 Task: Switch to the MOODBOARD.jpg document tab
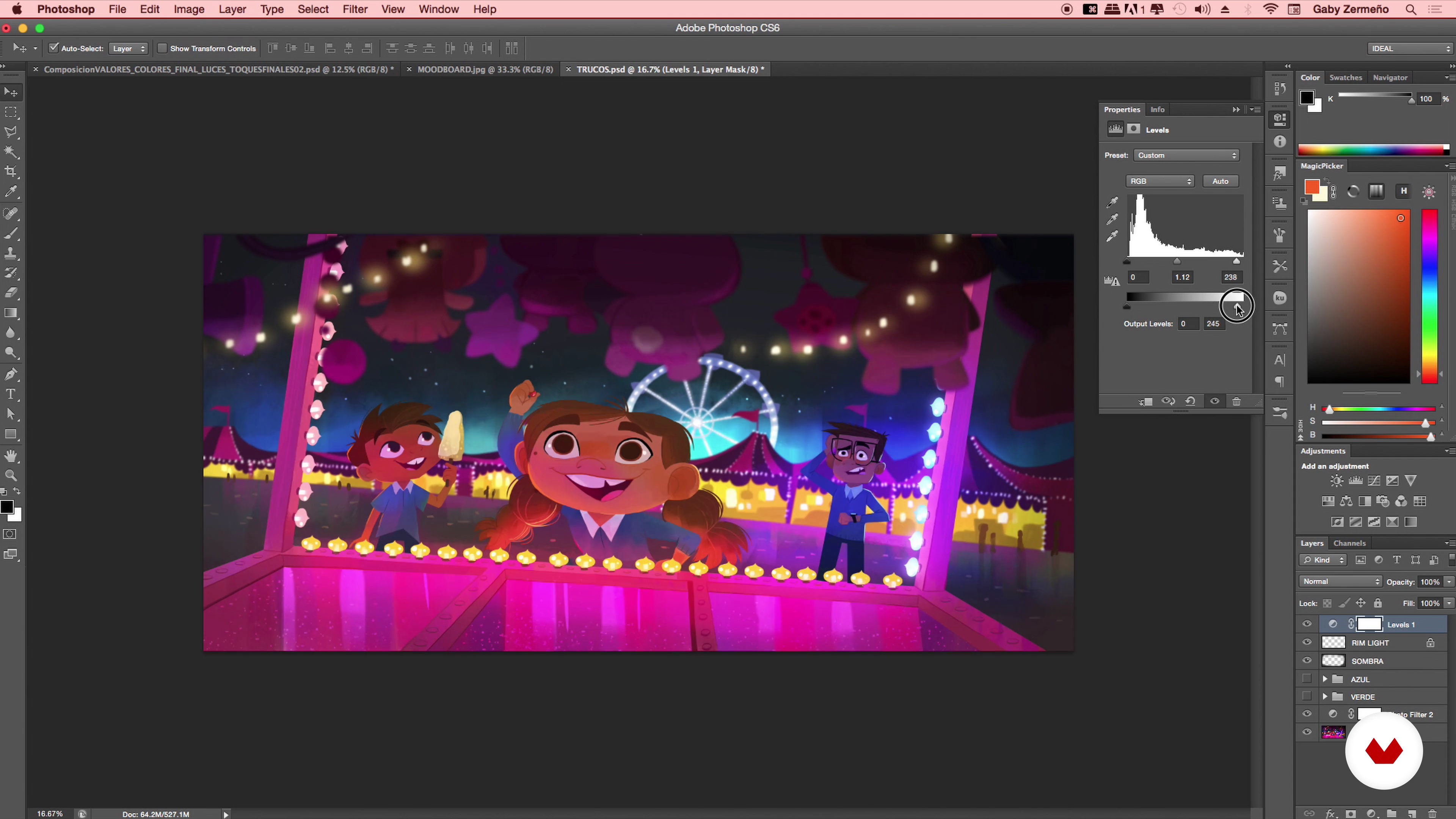[x=485, y=69]
